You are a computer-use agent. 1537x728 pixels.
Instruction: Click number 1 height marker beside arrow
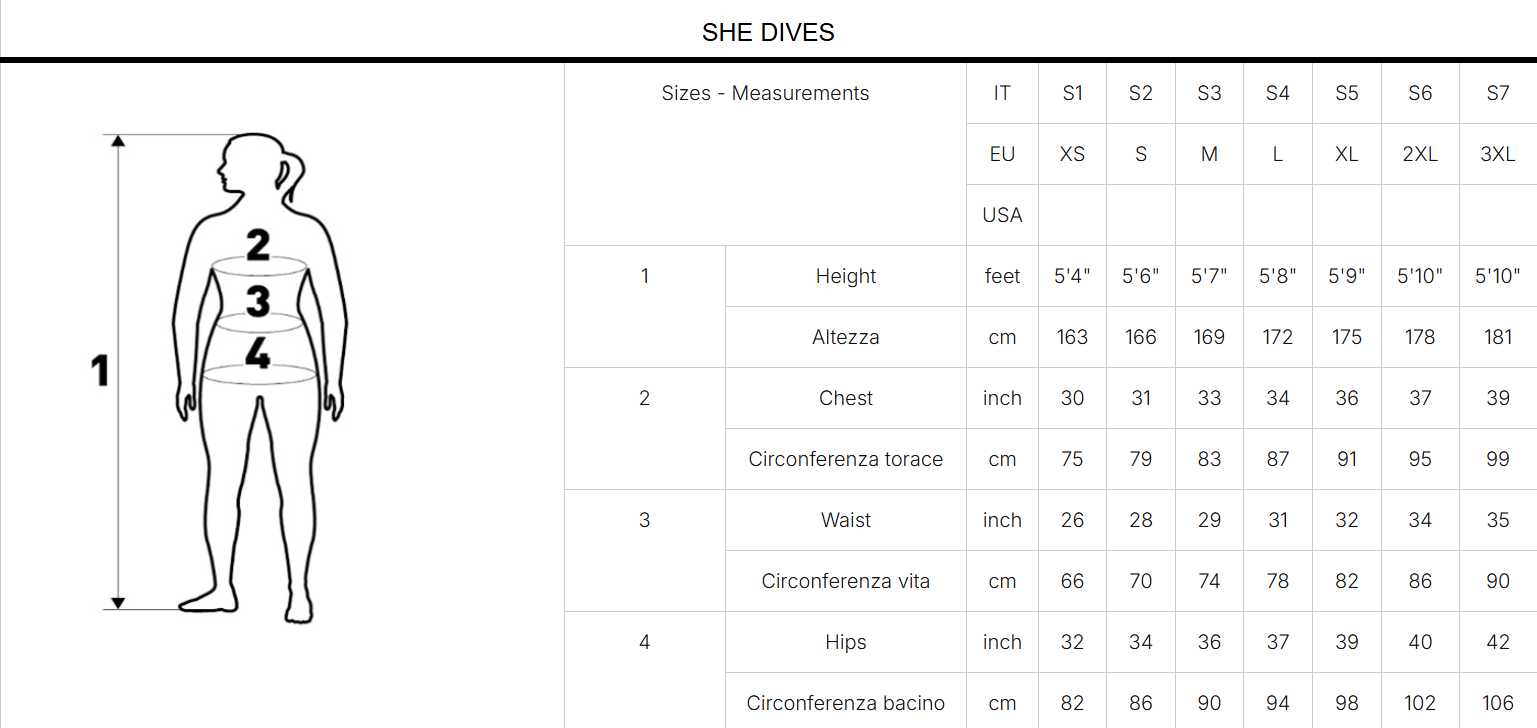(x=100, y=371)
